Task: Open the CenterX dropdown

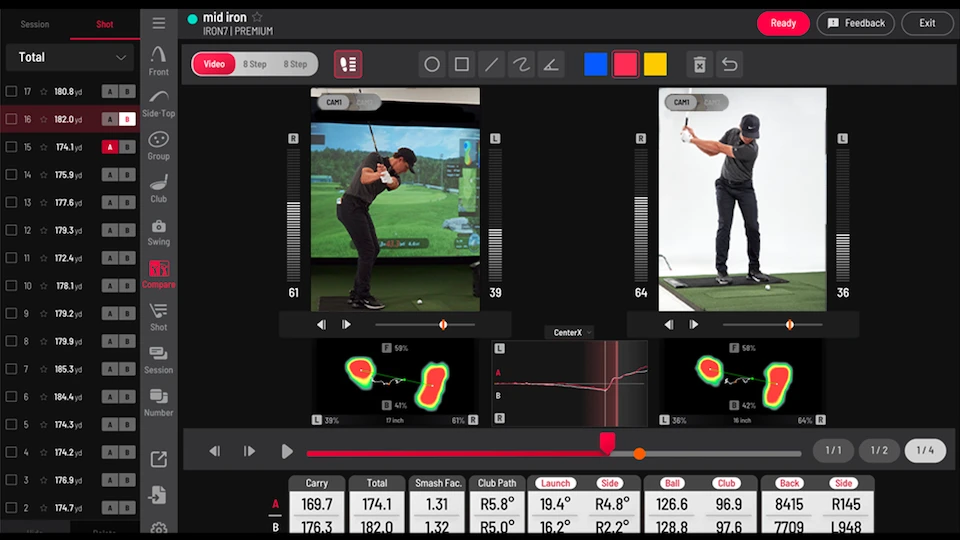Action: point(569,332)
